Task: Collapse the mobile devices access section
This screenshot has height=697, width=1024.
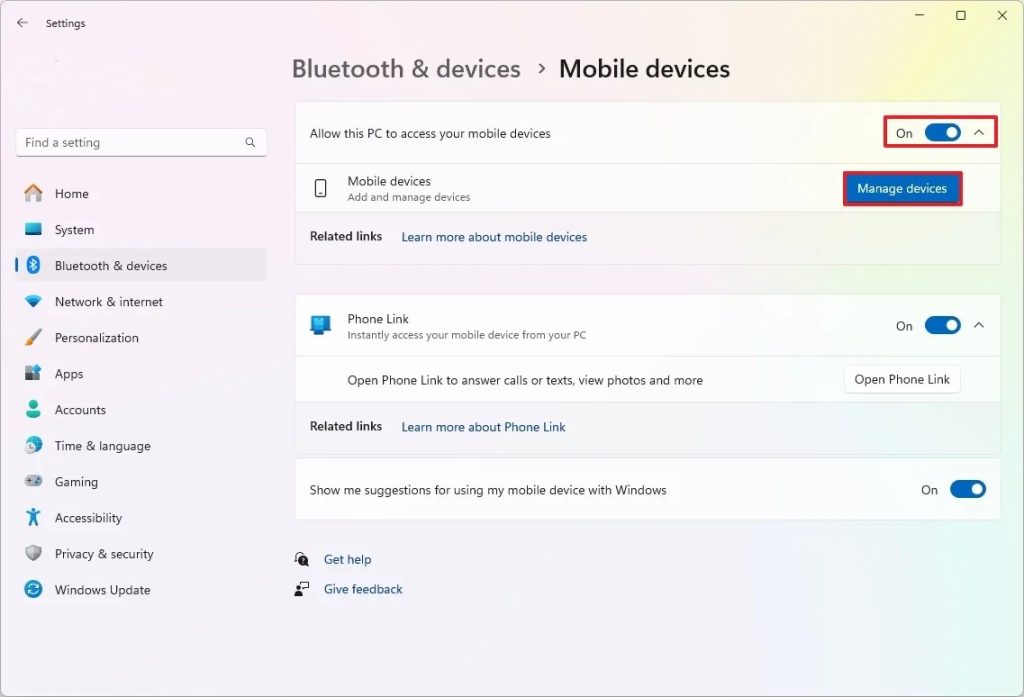Action: point(980,133)
